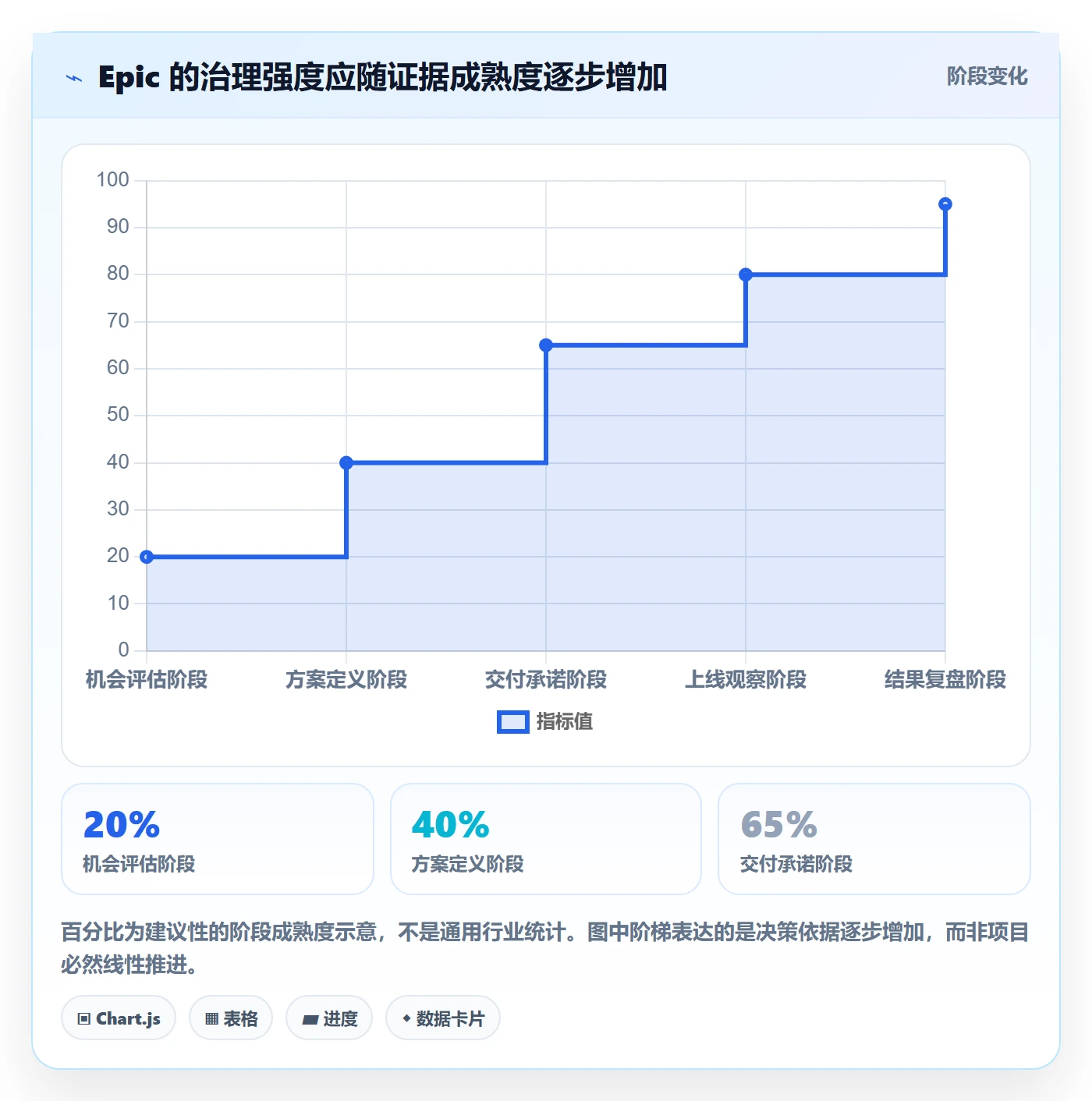Click the data point at 交付承诺阶段 (65)
Viewport: 1092px width, 1101px height.
(546, 345)
